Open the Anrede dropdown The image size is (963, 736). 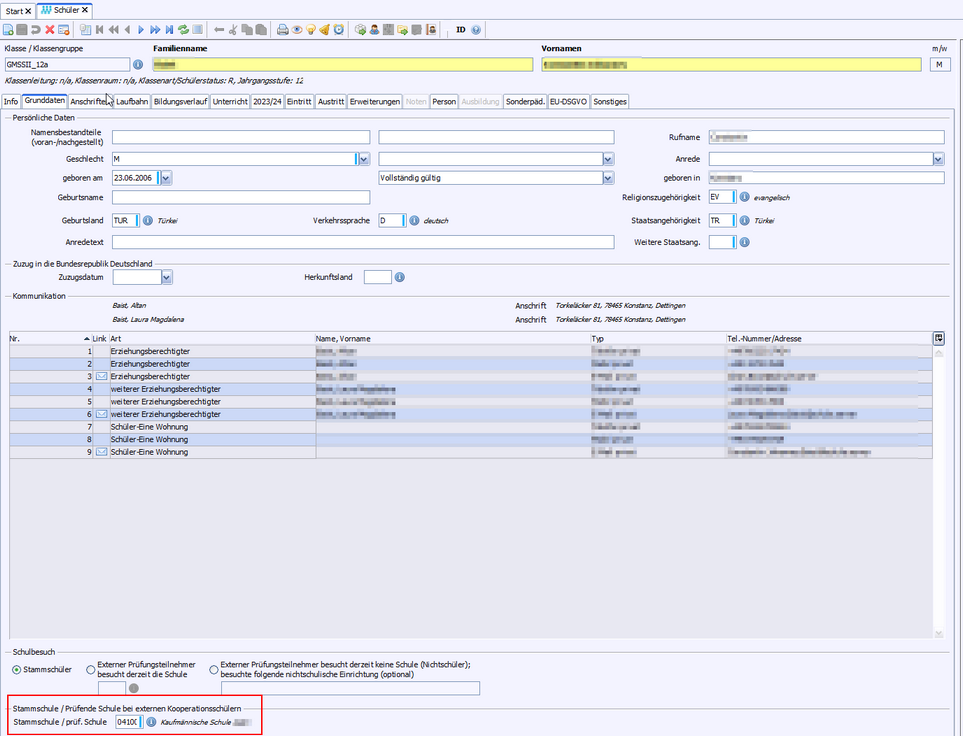(938, 159)
